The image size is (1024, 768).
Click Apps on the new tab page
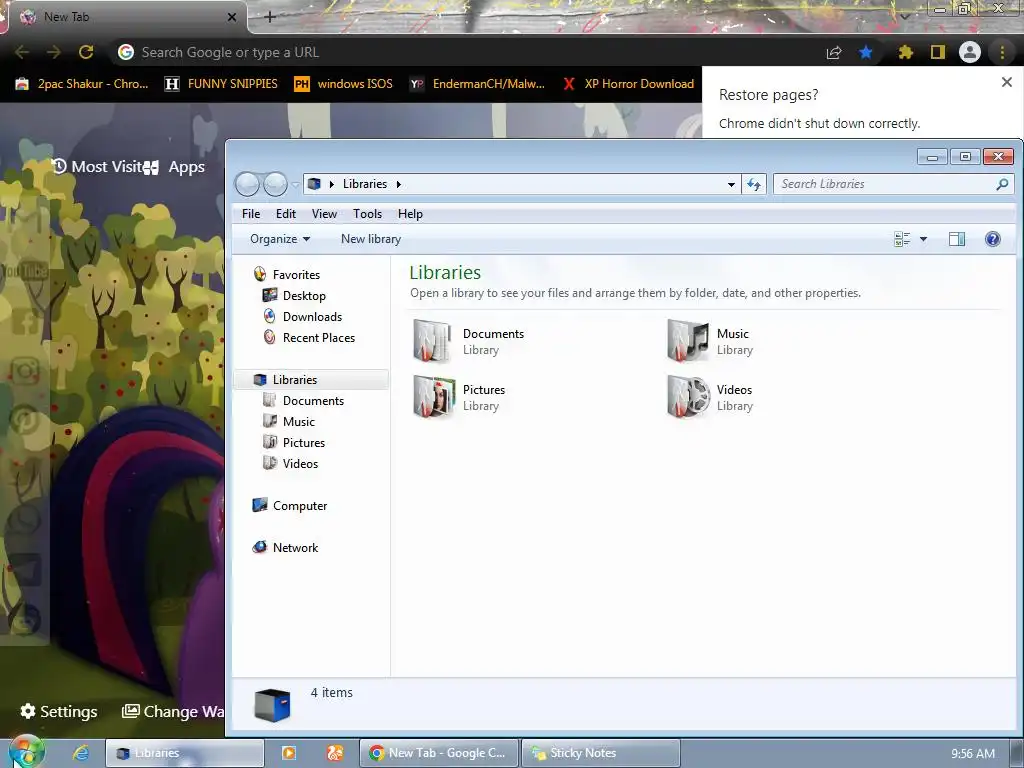pyautogui.click(x=186, y=167)
